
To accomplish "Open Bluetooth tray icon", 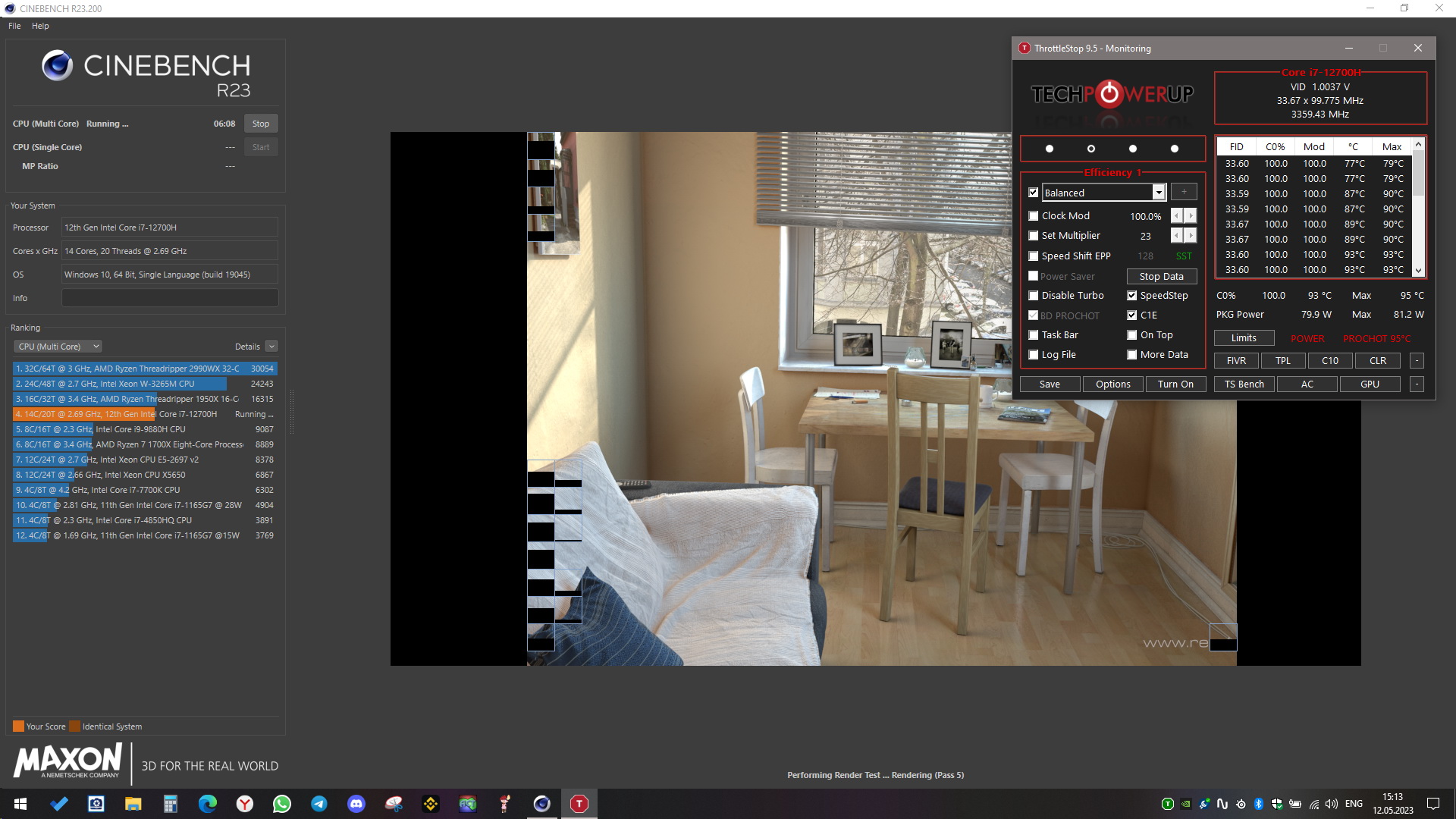I will click(1259, 804).
